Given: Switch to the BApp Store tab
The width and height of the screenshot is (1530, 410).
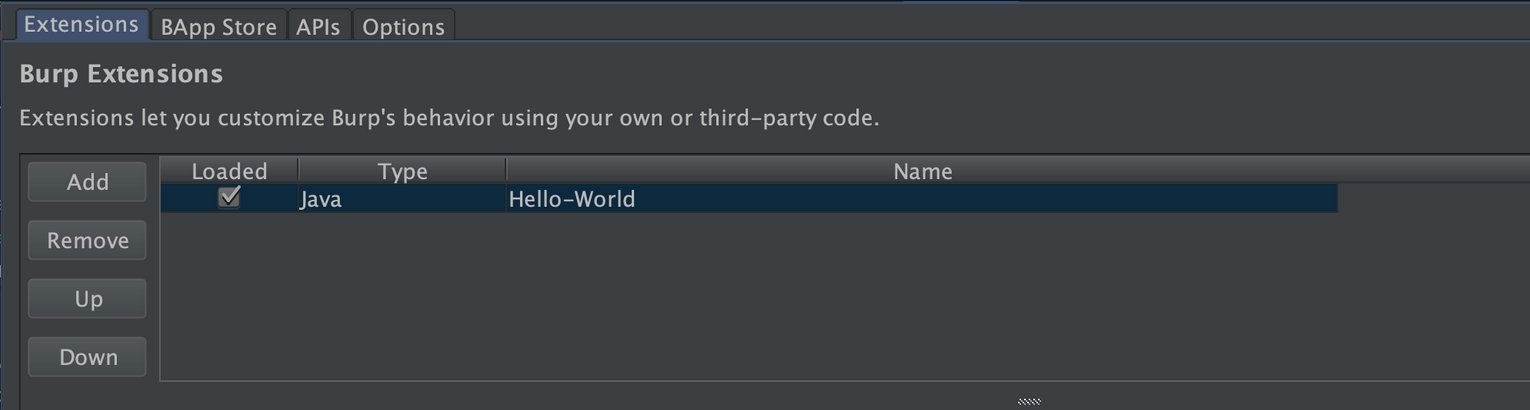Looking at the screenshot, I should 218,27.
